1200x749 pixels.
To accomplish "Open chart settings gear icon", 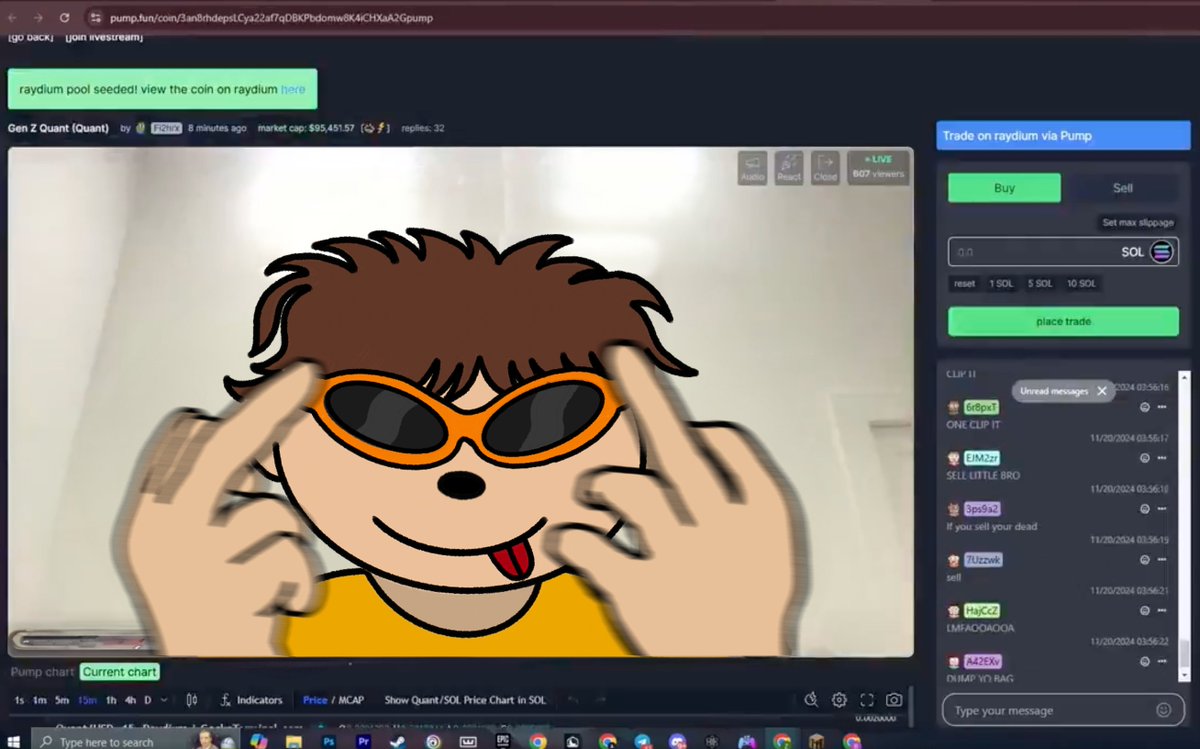I will click(x=839, y=700).
